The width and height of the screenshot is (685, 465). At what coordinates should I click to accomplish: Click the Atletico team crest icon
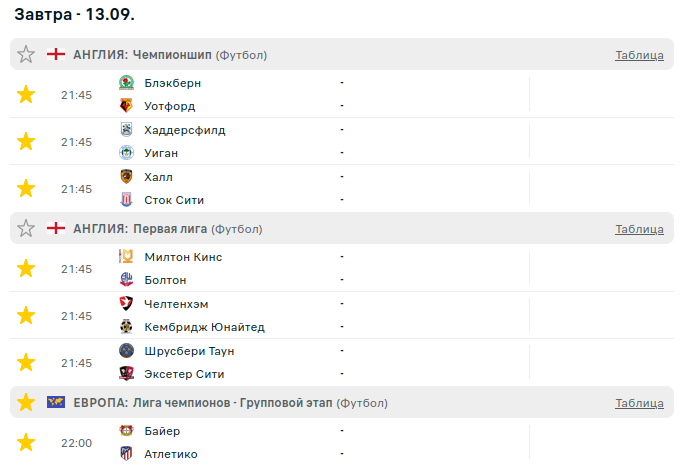pyautogui.click(x=127, y=454)
